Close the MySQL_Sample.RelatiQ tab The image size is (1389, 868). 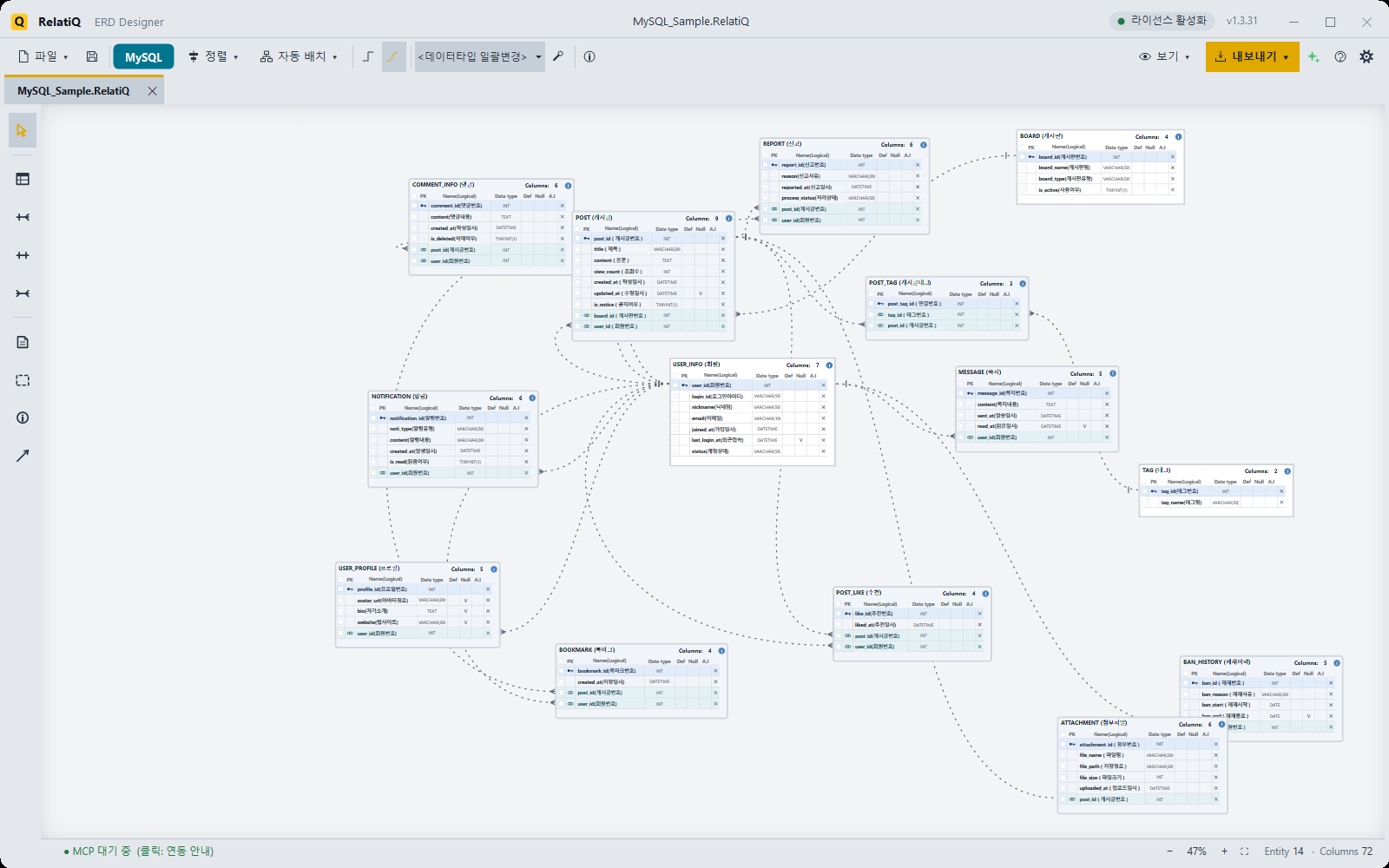(x=152, y=91)
